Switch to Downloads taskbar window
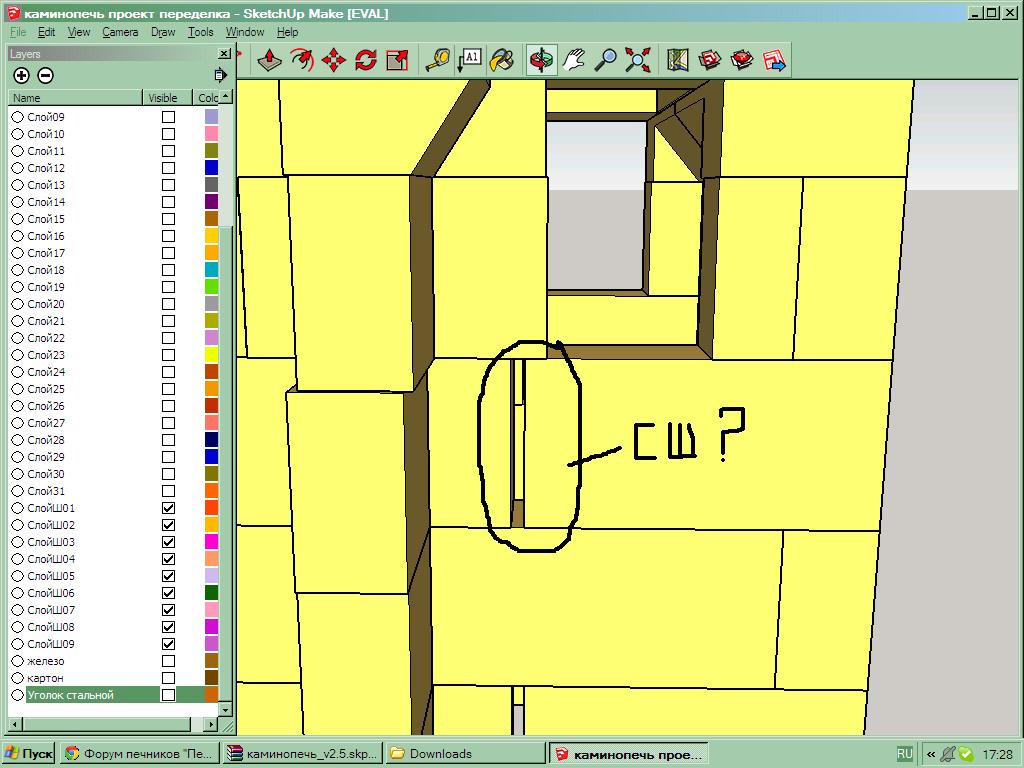This screenshot has height=768, width=1024. pyautogui.click(x=463, y=754)
